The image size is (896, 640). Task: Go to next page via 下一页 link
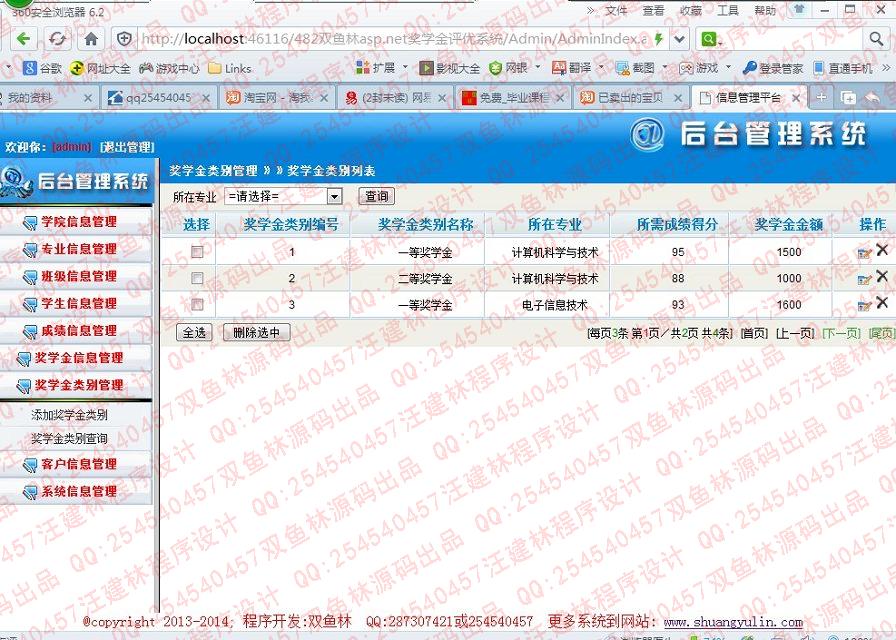(x=841, y=333)
